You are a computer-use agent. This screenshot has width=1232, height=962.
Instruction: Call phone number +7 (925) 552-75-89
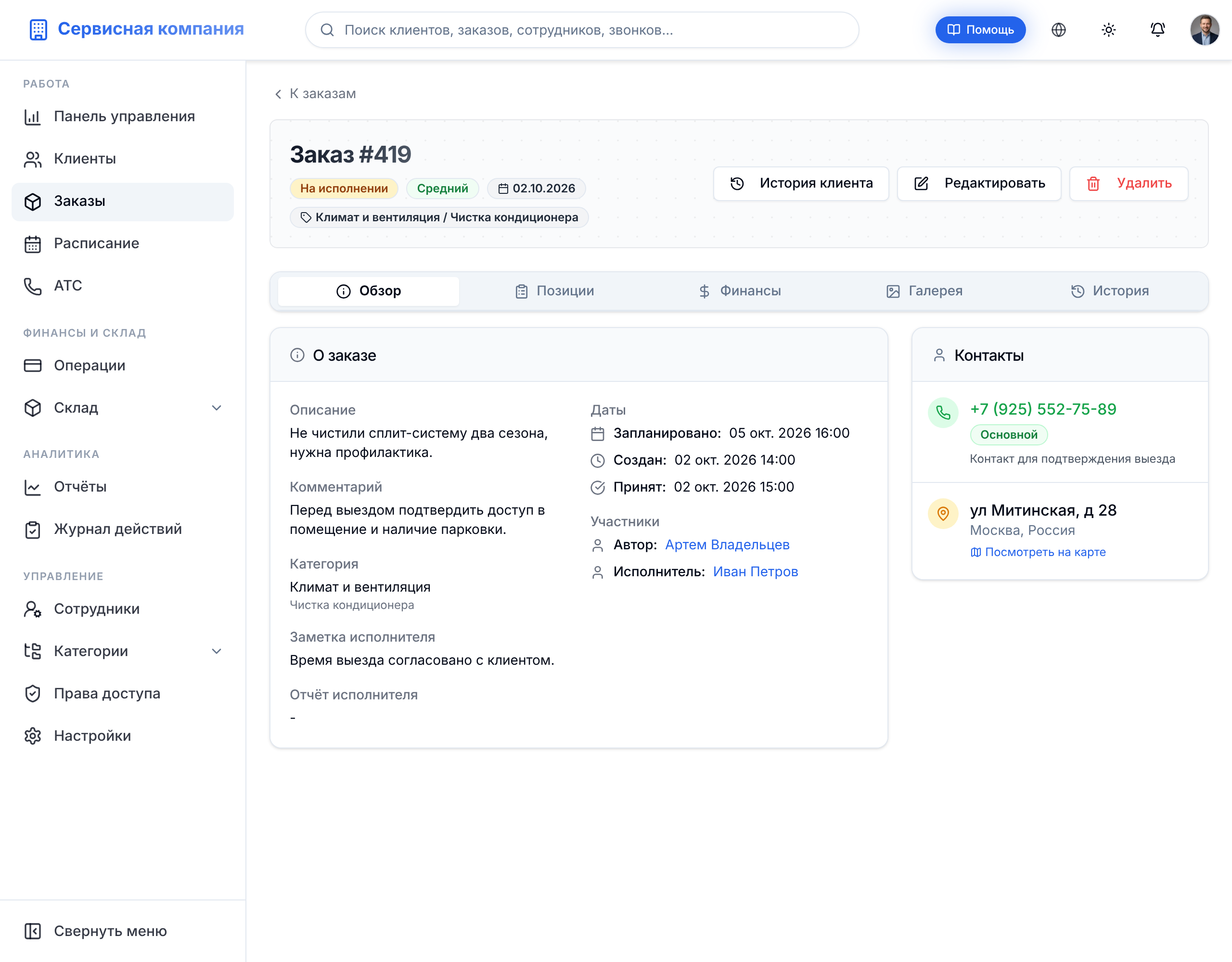(1043, 409)
